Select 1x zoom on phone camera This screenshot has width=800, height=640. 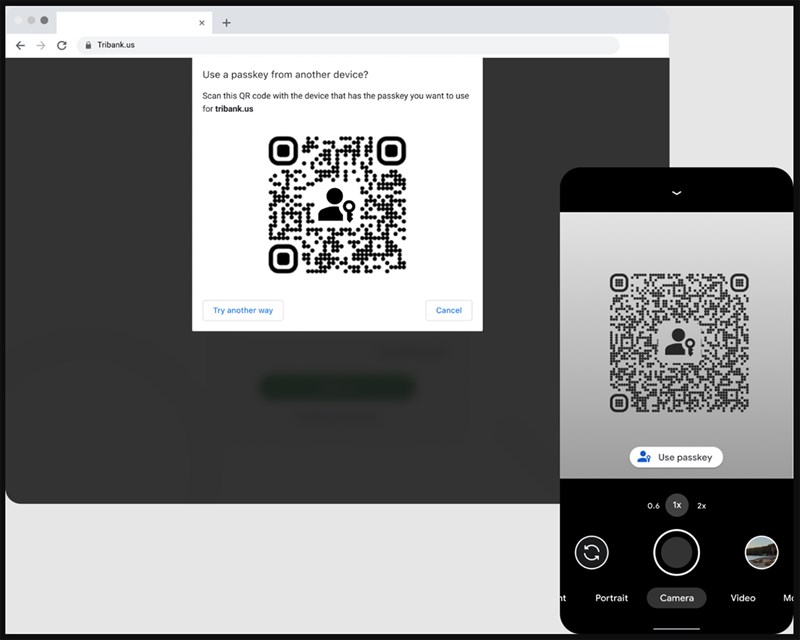tap(677, 505)
